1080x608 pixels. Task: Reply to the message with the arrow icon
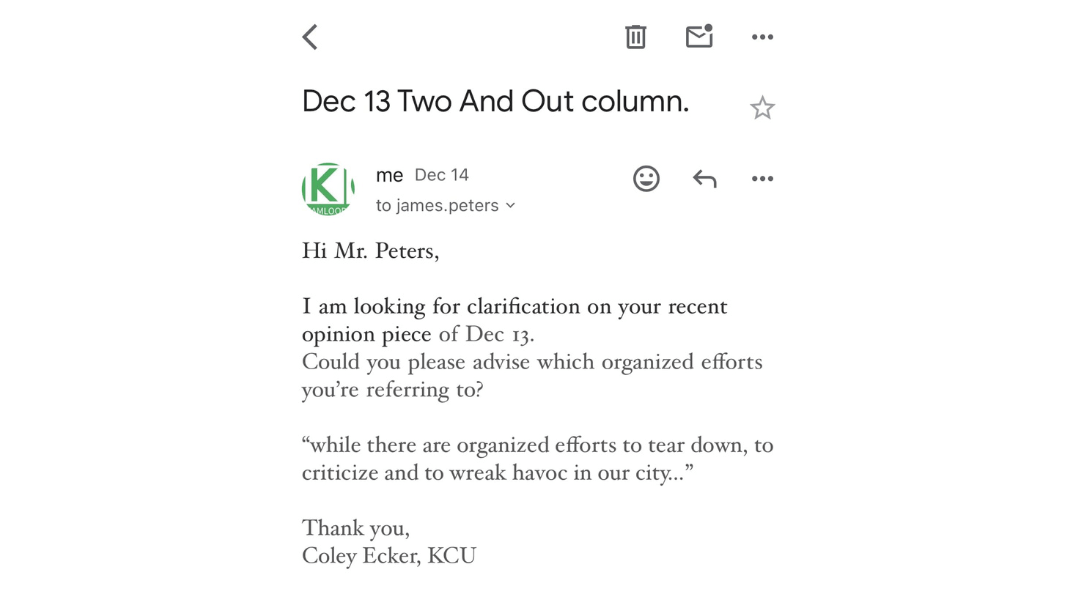click(x=704, y=179)
